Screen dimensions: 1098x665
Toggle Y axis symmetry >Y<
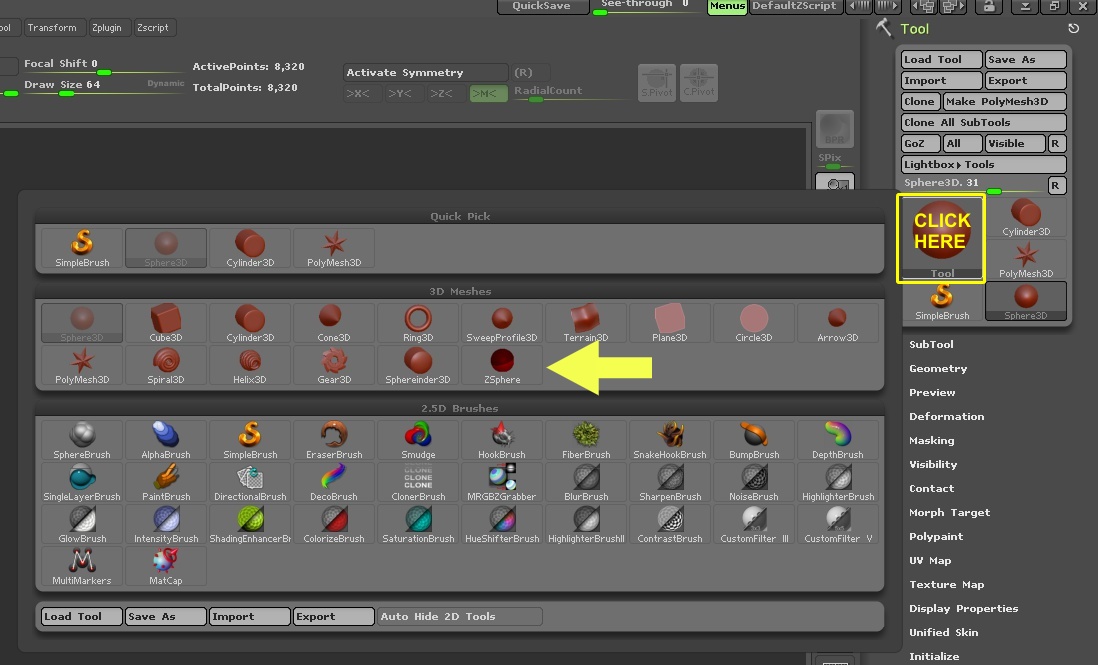point(404,93)
